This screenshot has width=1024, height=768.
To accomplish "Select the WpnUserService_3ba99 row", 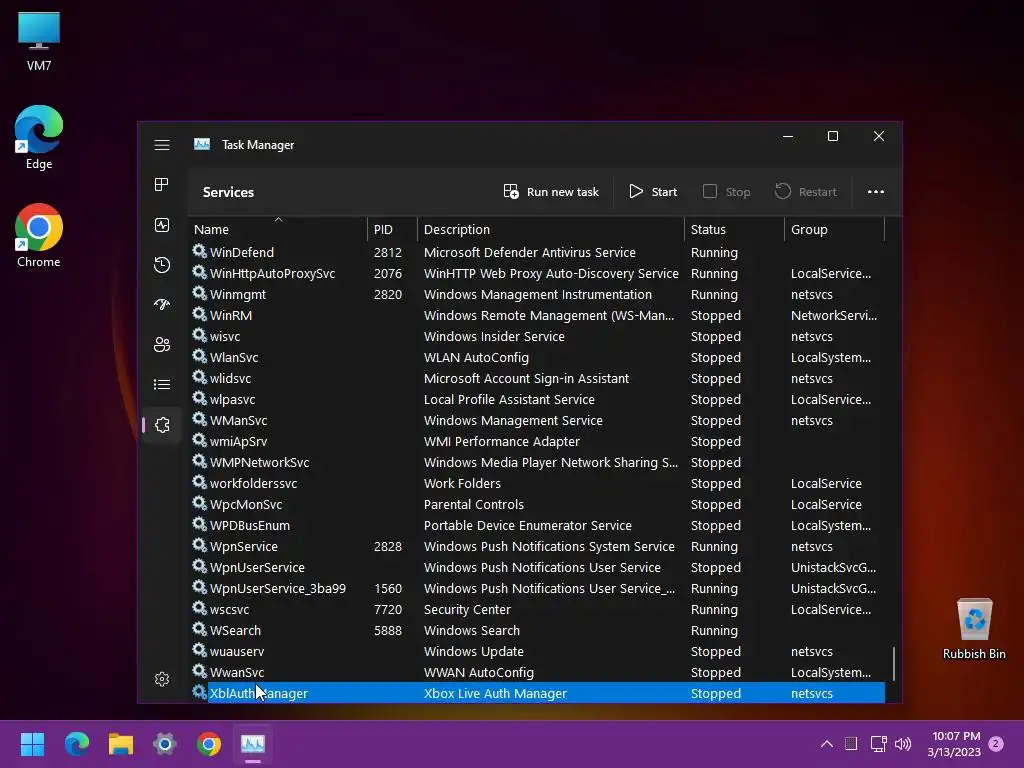I will tap(537, 588).
